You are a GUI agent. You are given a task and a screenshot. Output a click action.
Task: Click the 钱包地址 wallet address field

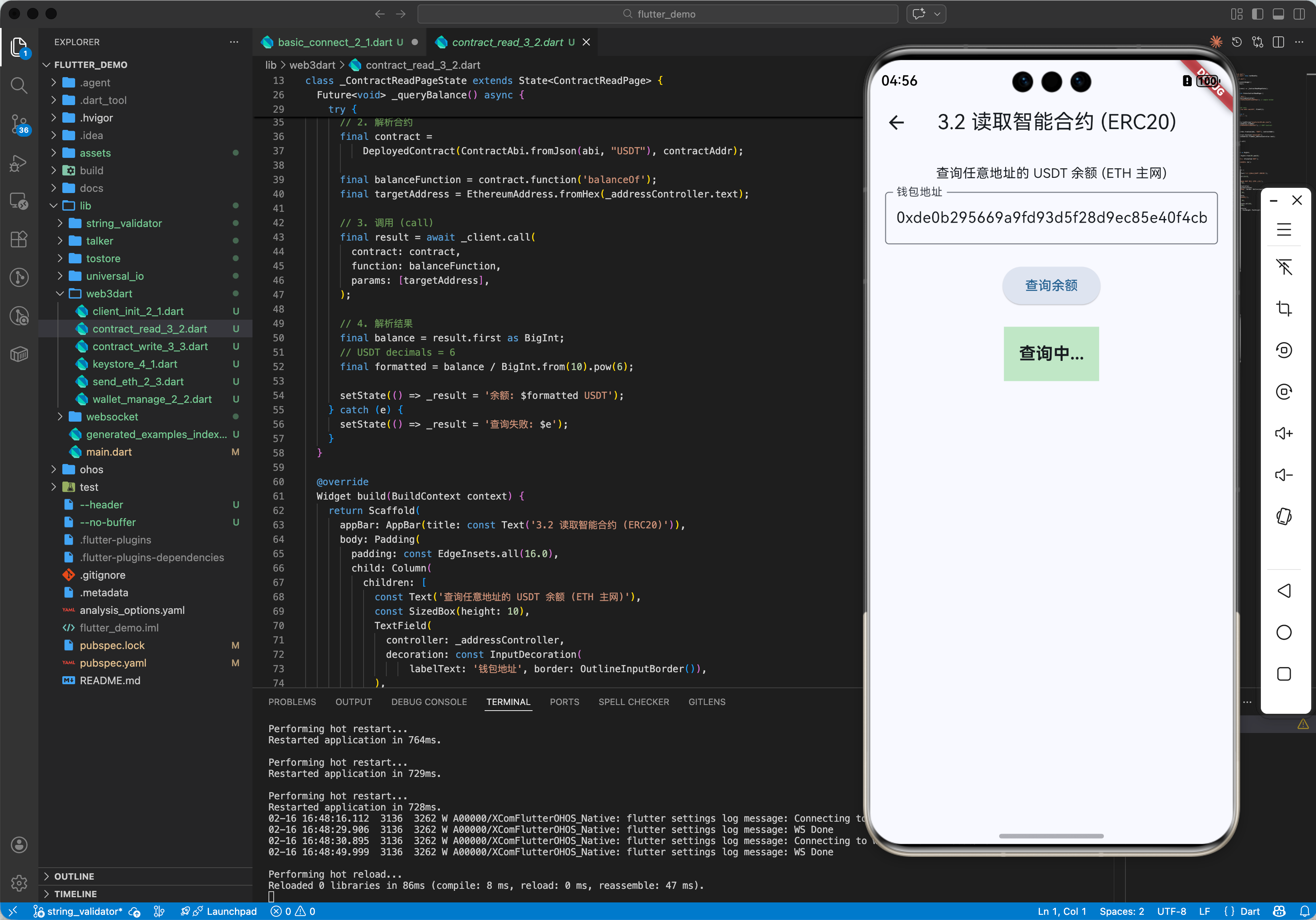coord(1051,218)
